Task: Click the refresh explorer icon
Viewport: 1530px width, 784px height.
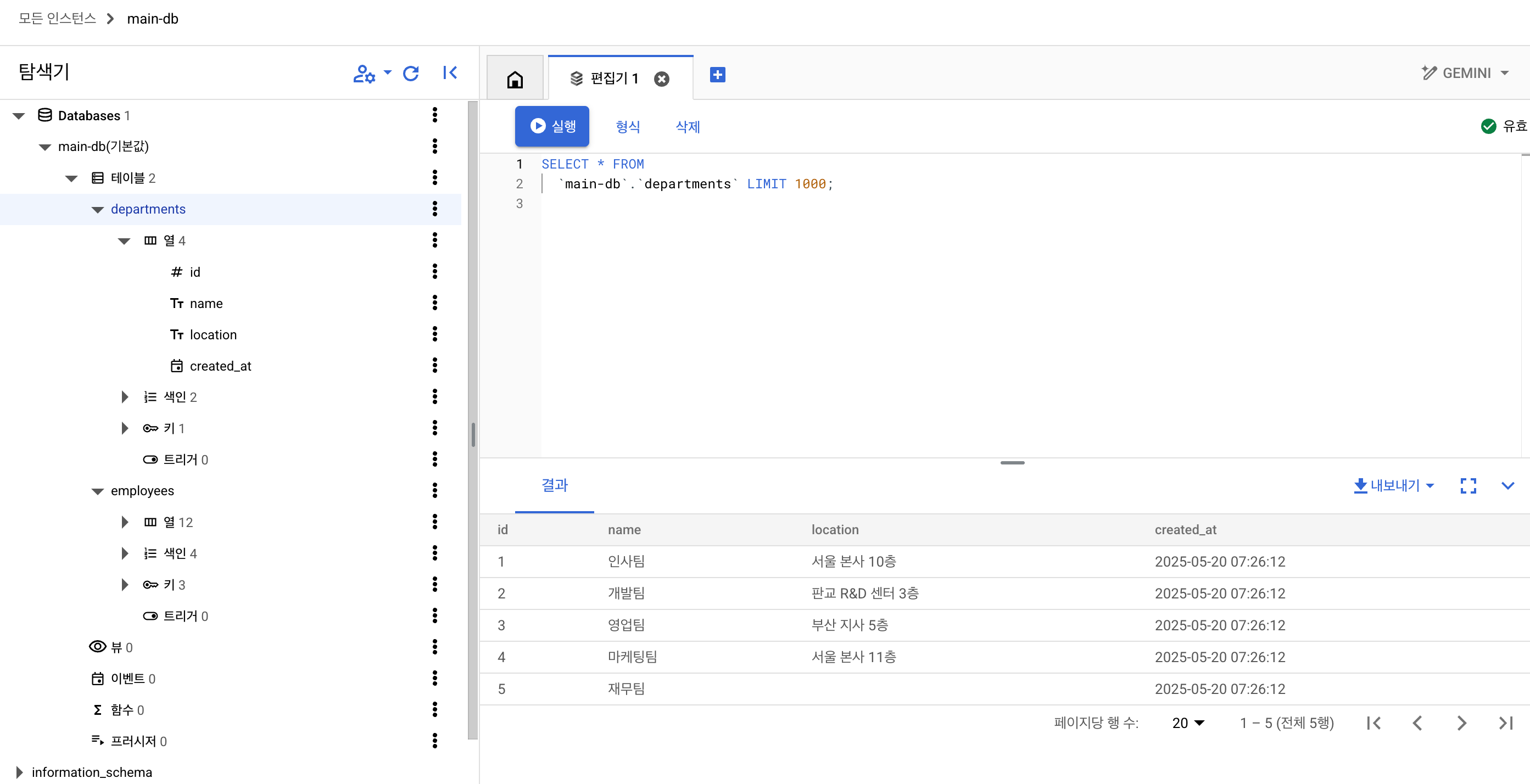Action: [410, 73]
